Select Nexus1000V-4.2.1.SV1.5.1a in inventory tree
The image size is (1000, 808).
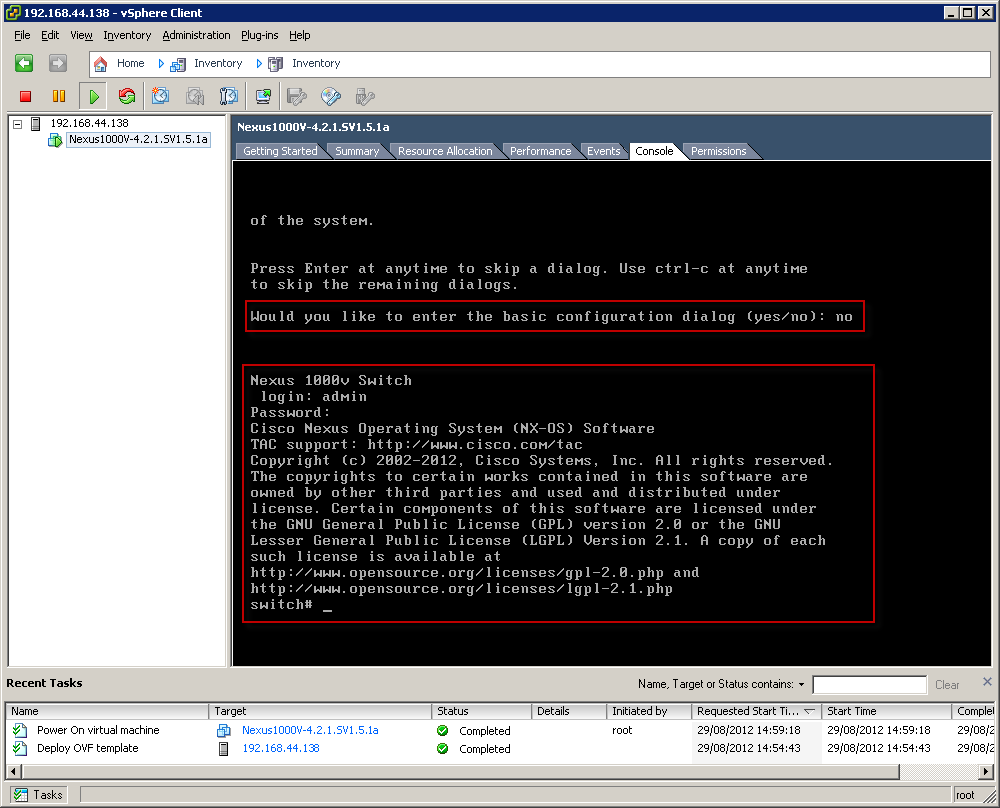138,140
